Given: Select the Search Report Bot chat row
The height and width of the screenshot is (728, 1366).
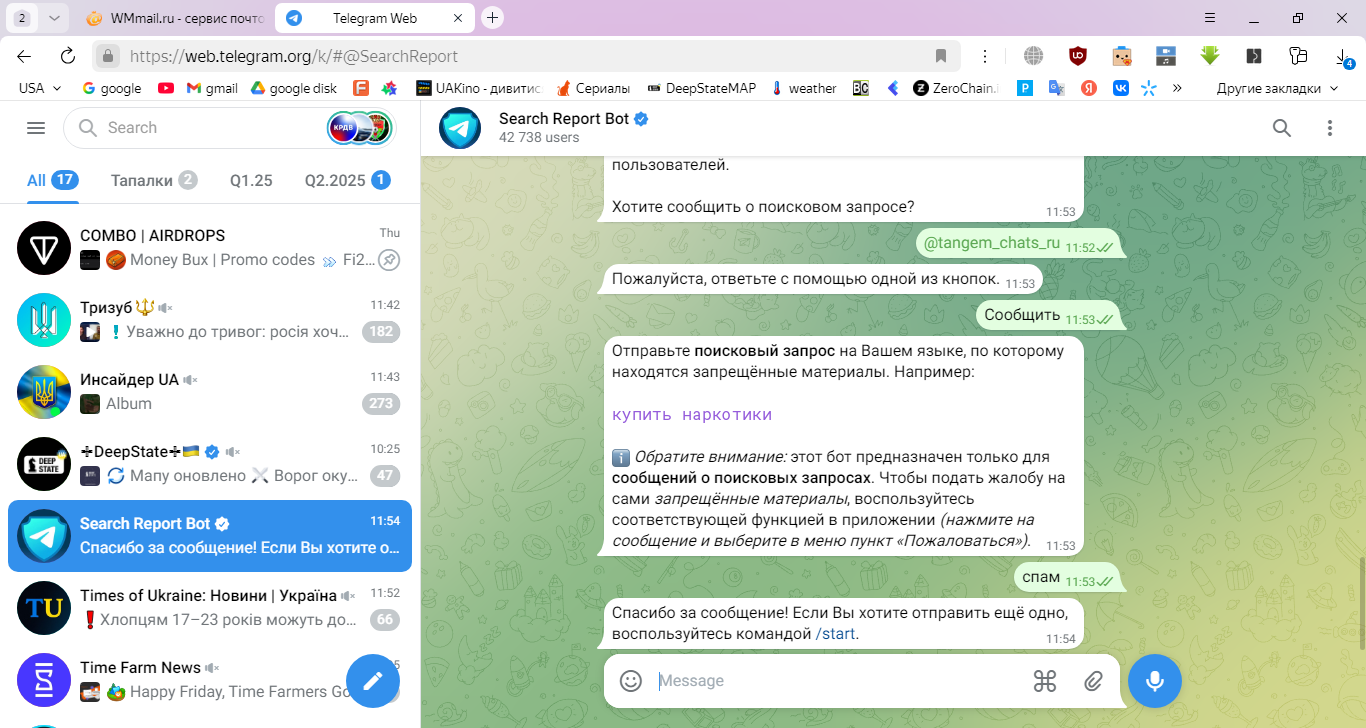Looking at the screenshot, I should pos(210,536).
